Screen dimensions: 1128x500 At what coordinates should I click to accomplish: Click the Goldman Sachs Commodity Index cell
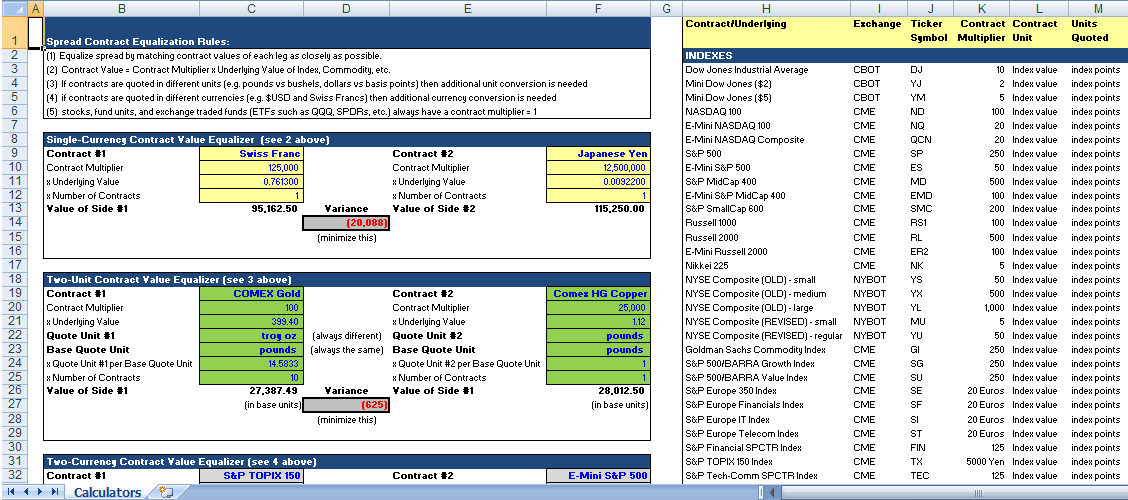(x=755, y=350)
